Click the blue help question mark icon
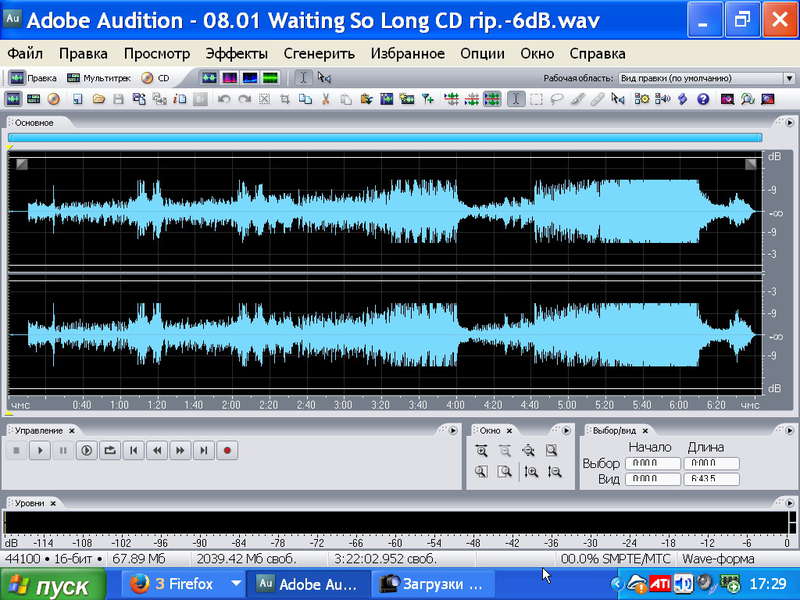 pyautogui.click(x=703, y=99)
